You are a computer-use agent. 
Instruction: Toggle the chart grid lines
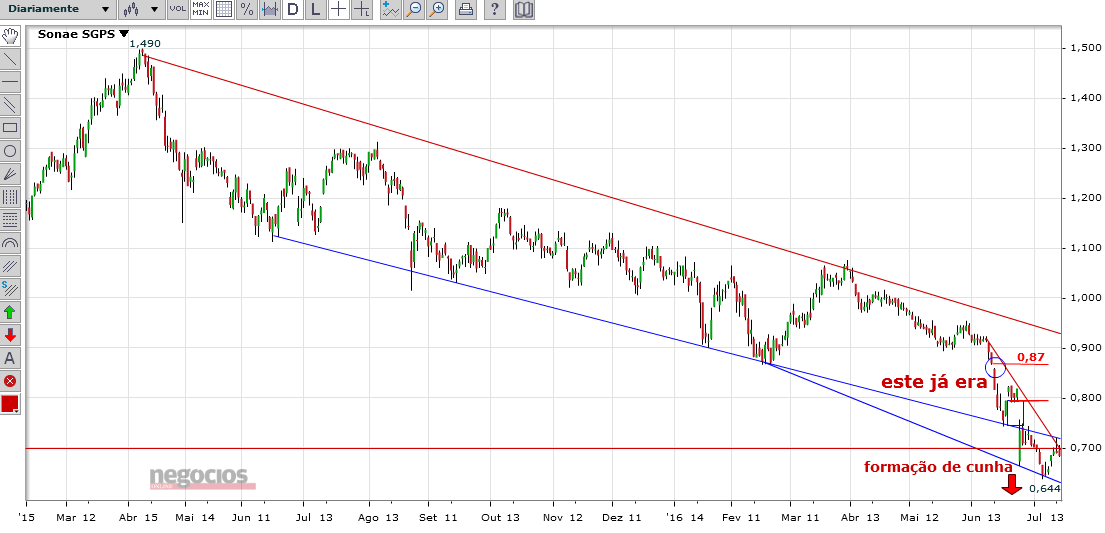223,9
